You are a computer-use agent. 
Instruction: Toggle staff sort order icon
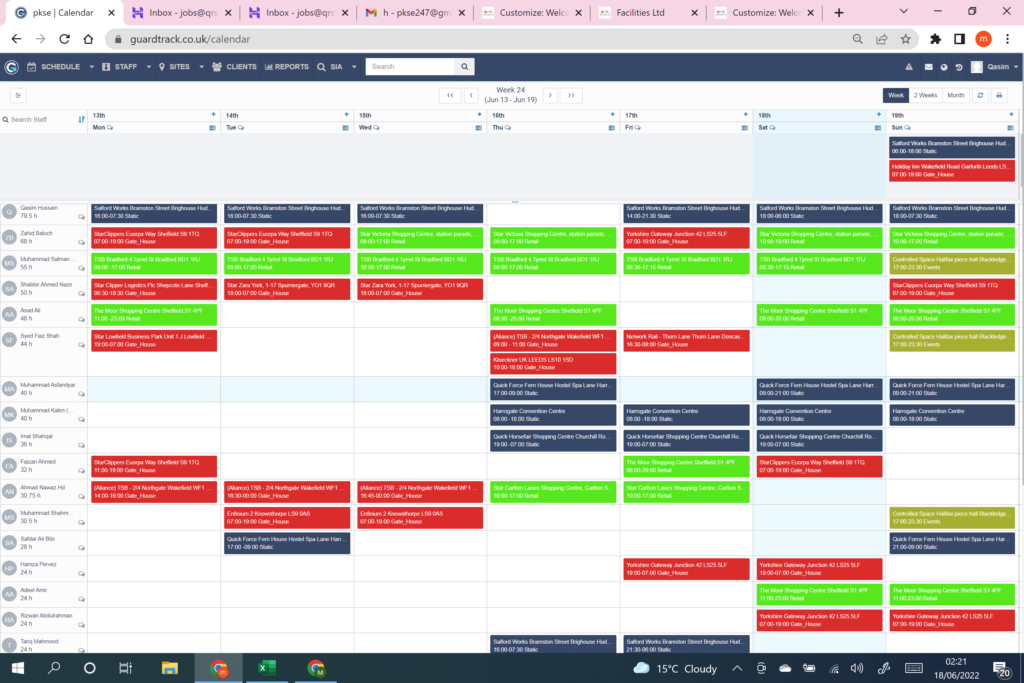tap(82, 119)
